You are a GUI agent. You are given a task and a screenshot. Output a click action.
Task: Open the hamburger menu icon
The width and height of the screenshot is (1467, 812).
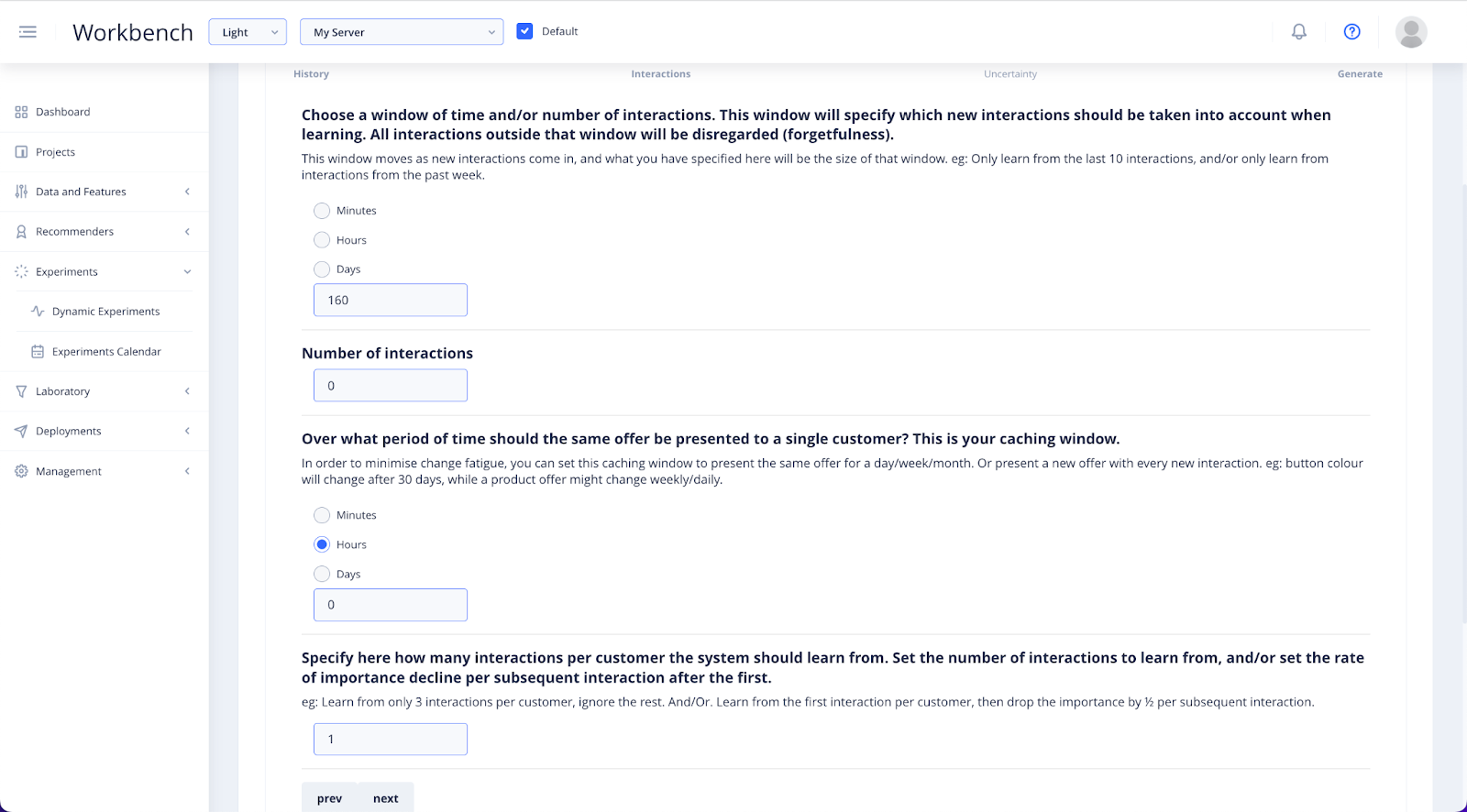pyautogui.click(x=28, y=32)
